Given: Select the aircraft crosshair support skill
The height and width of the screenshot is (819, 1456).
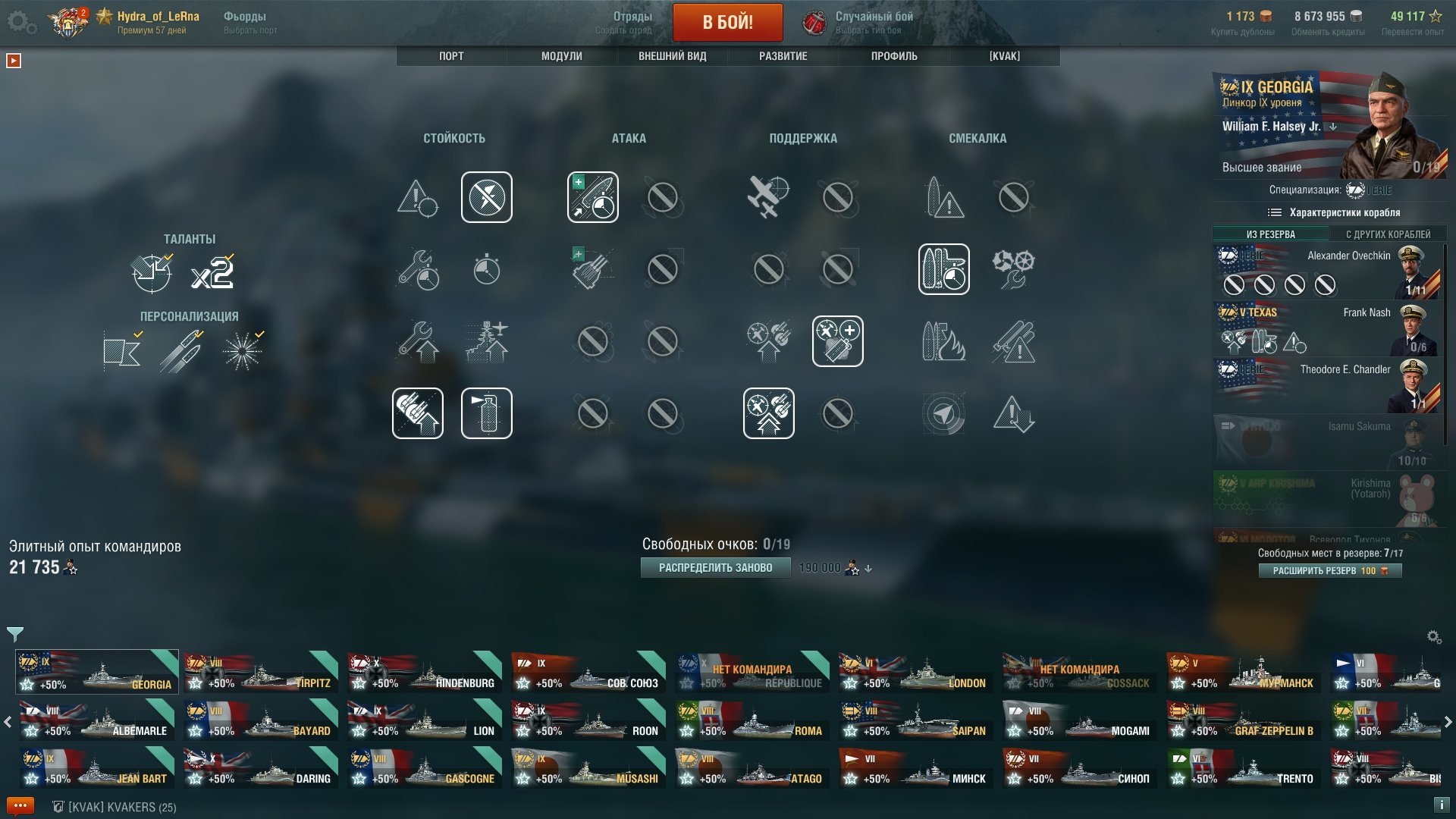Looking at the screenshot, I should pyautogui.click(x=768, y=197).
